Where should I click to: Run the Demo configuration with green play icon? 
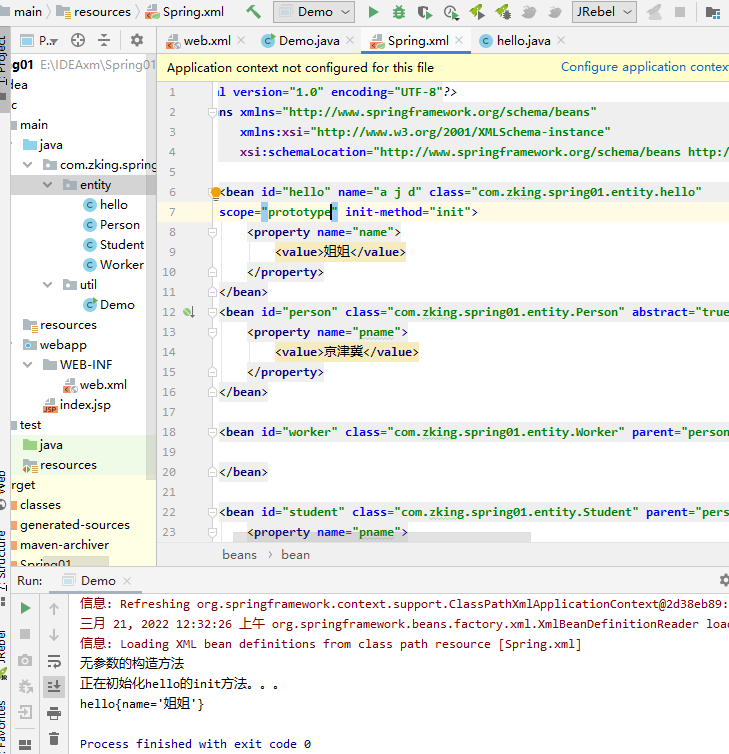373,12
